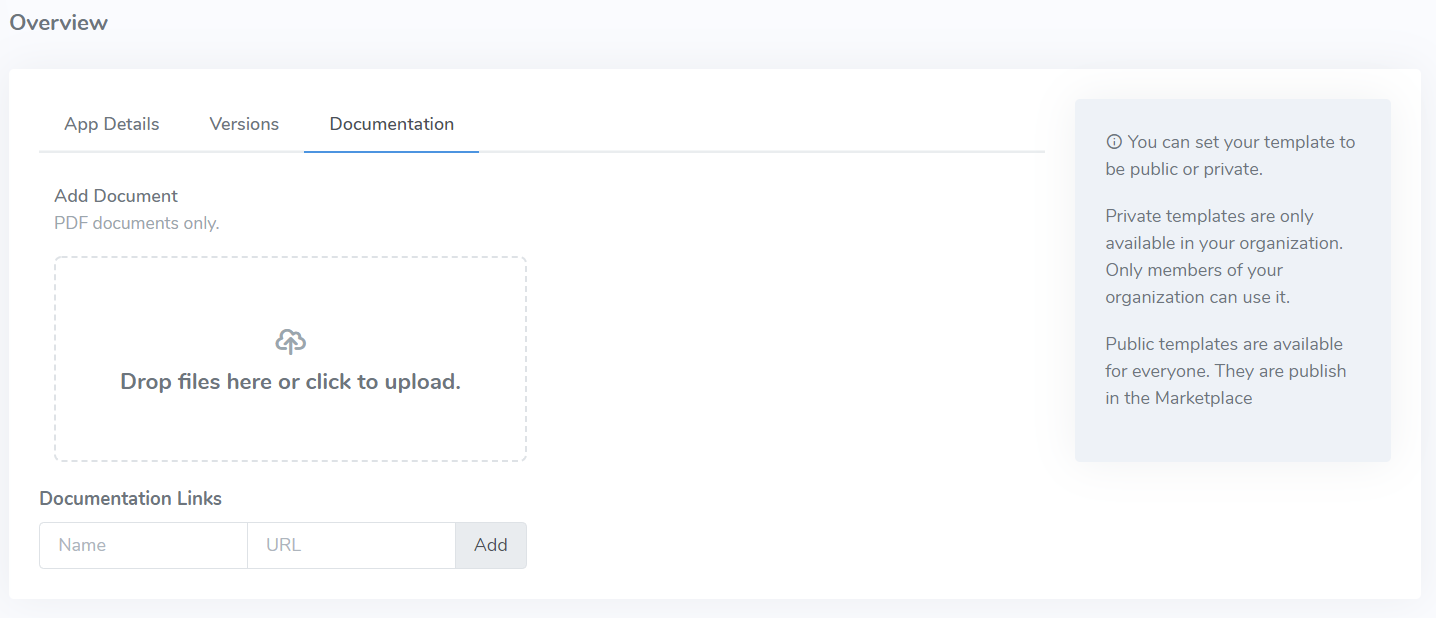1436x618 pixels.
Task: Click the 'PDF documents only.' hint text
Action: pyautogui.click(x=136, y=223)
